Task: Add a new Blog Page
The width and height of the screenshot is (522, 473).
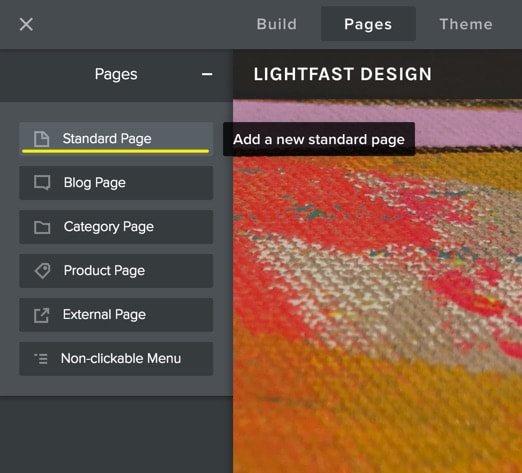Action: pos(116,183)
